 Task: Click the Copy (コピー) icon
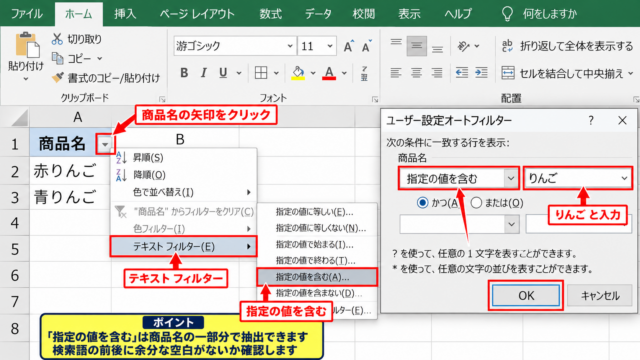point(58,58)
